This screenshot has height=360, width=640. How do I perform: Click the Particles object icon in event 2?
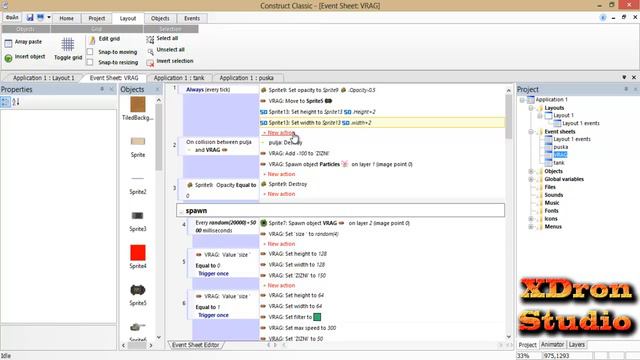pos(345,164)
